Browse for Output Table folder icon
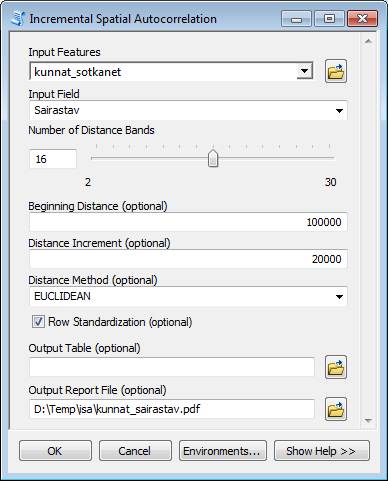The height and width of the screenshot is (481, 388). coord(336,367)
